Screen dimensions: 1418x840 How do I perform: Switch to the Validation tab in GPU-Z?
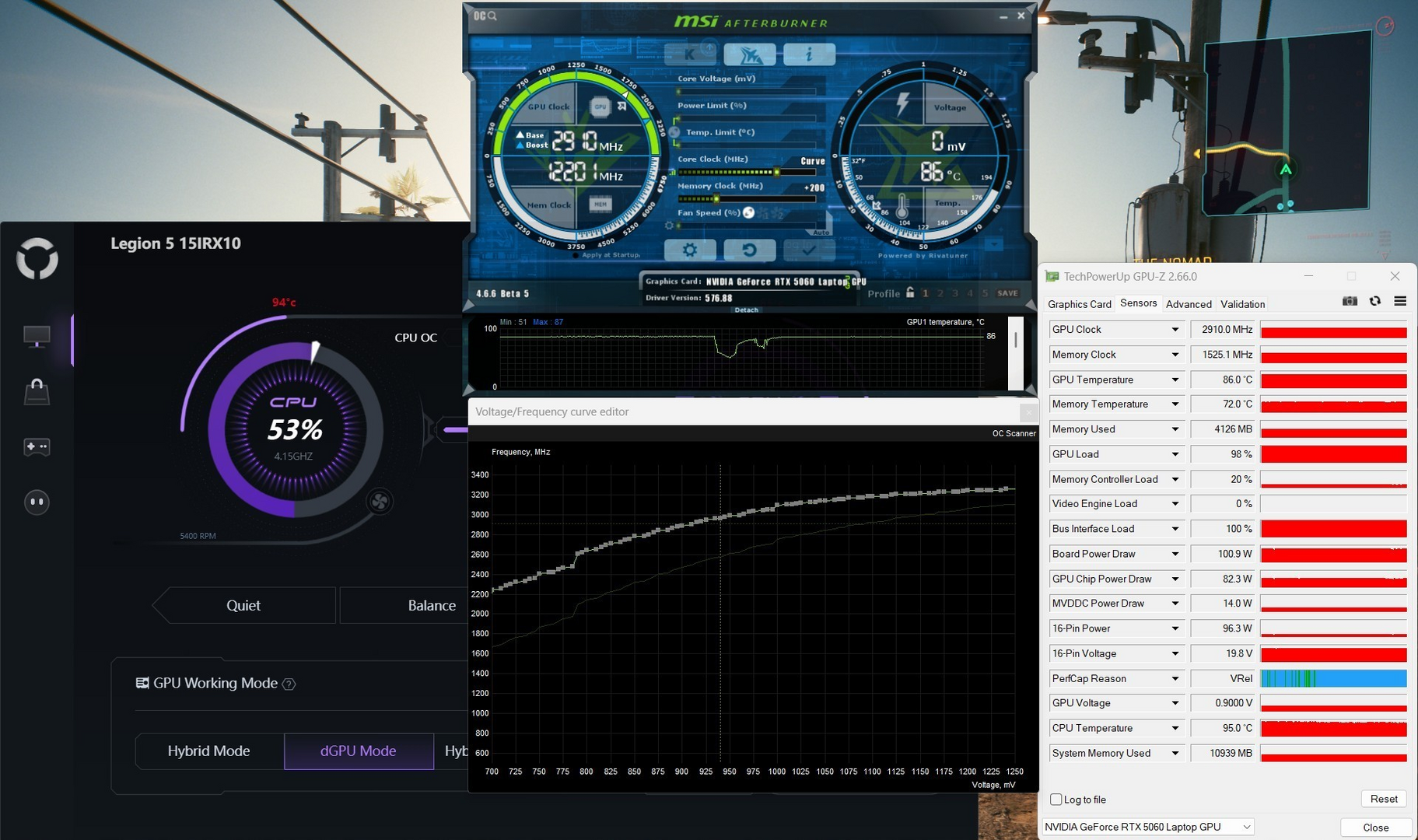[1243, 304]
